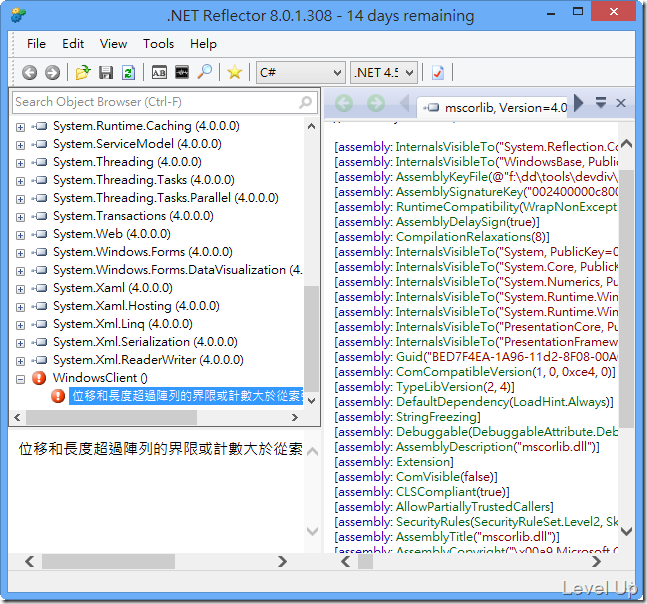
Task: Expand System.Threading.Tasks node
Action: click(x=20, y=181)
